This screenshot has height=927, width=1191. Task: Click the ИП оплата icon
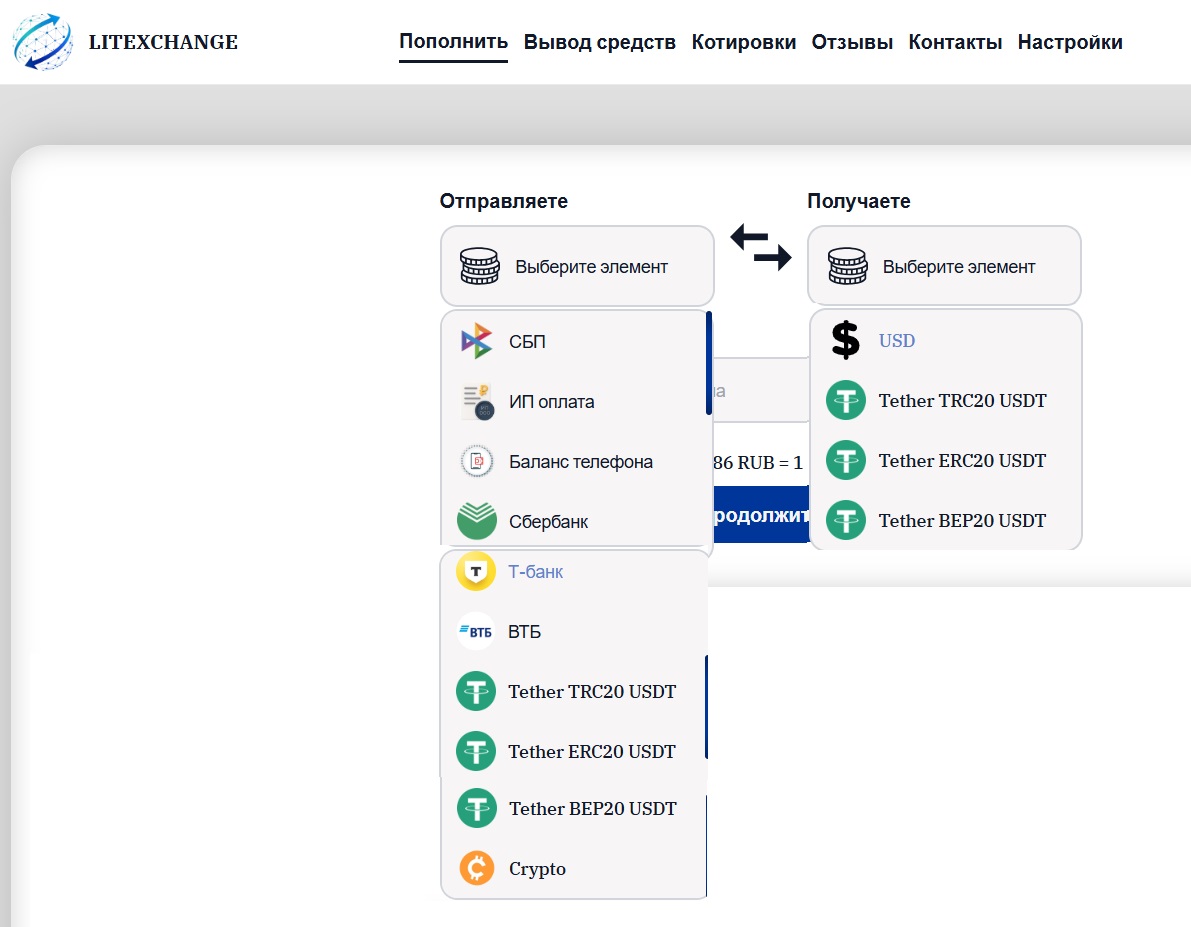(478, 402)
